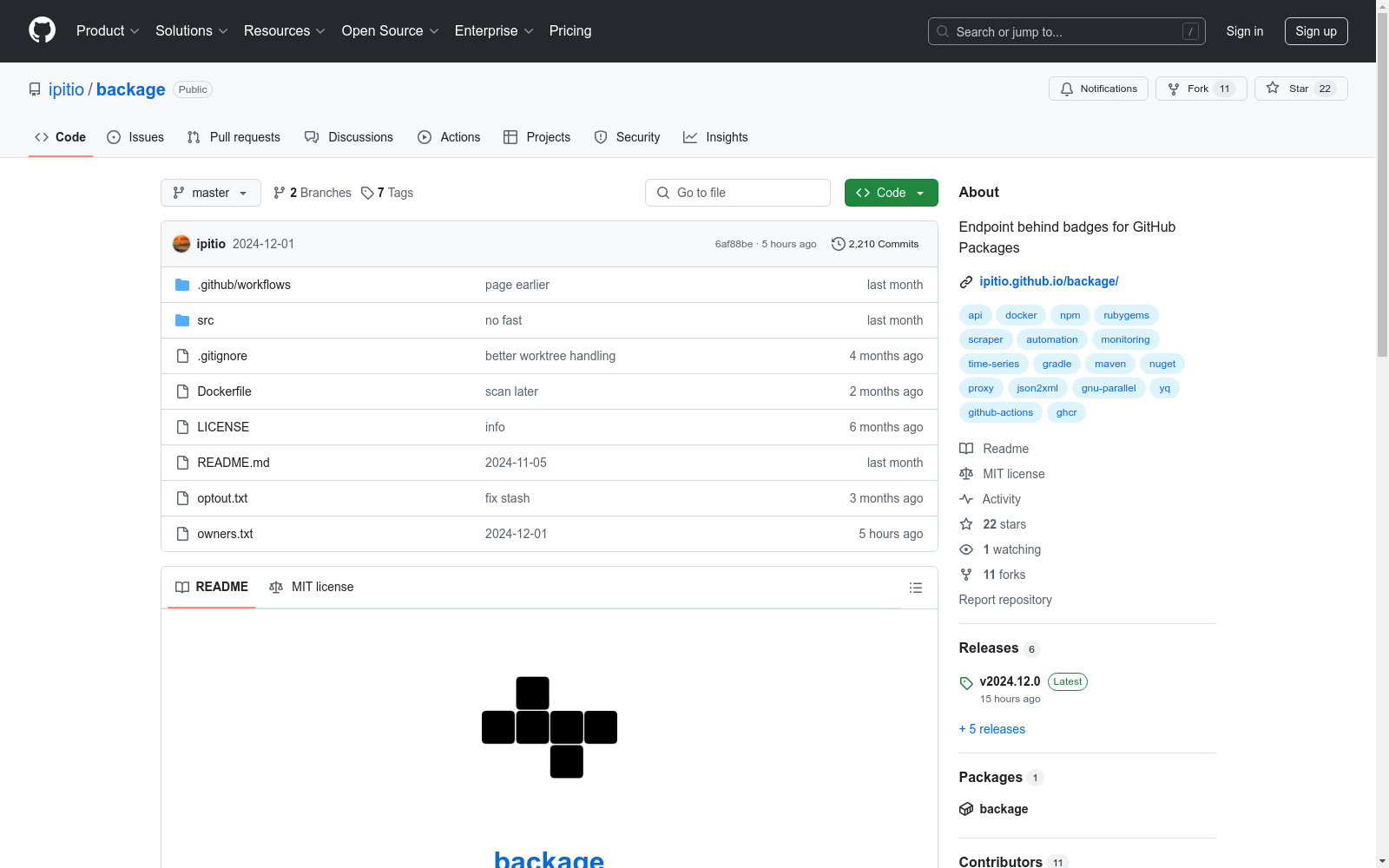
Task: Open the owners.txt file
Action: (x=226, y=534)
